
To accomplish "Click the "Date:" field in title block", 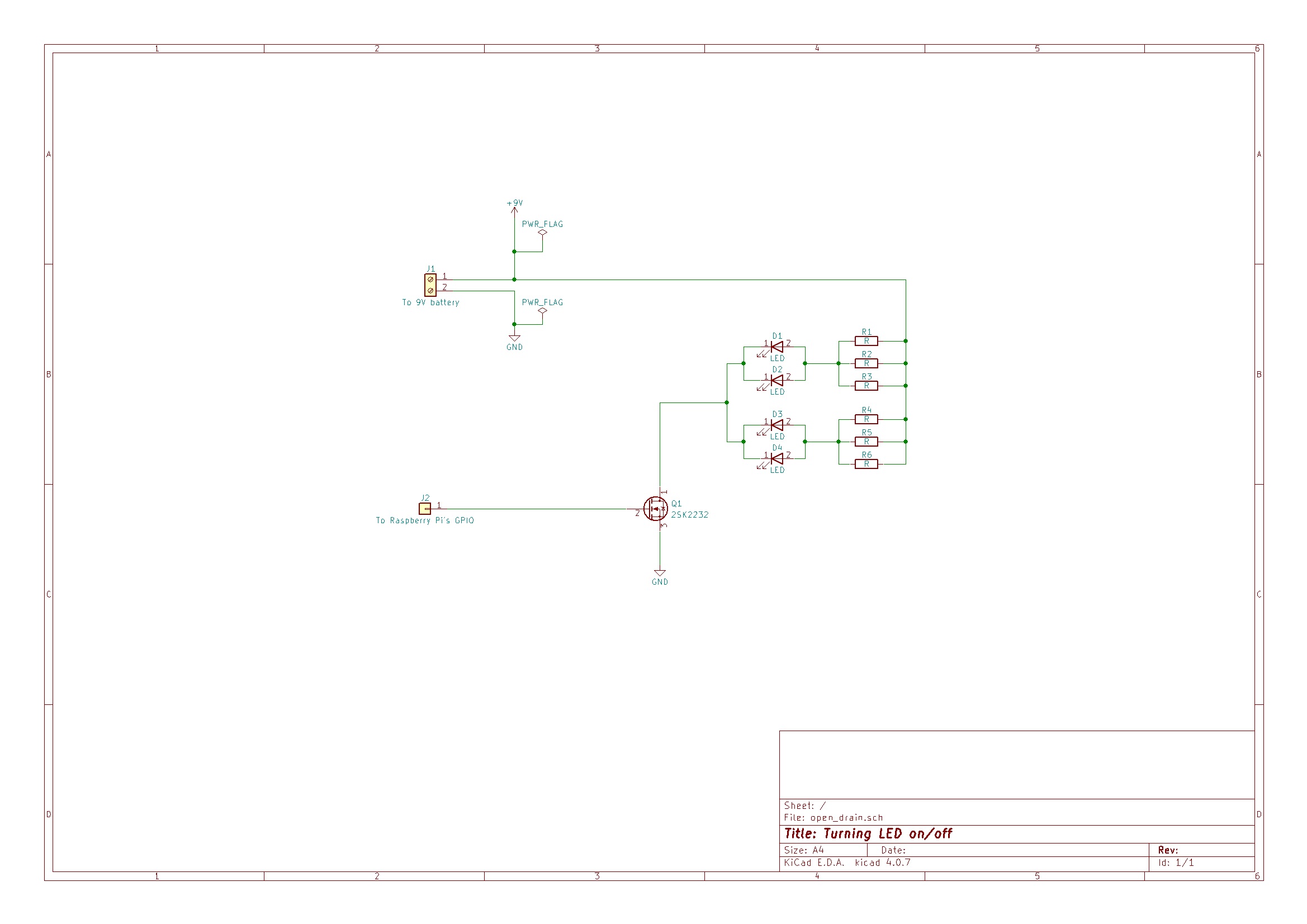I will (x=894, y=851).
